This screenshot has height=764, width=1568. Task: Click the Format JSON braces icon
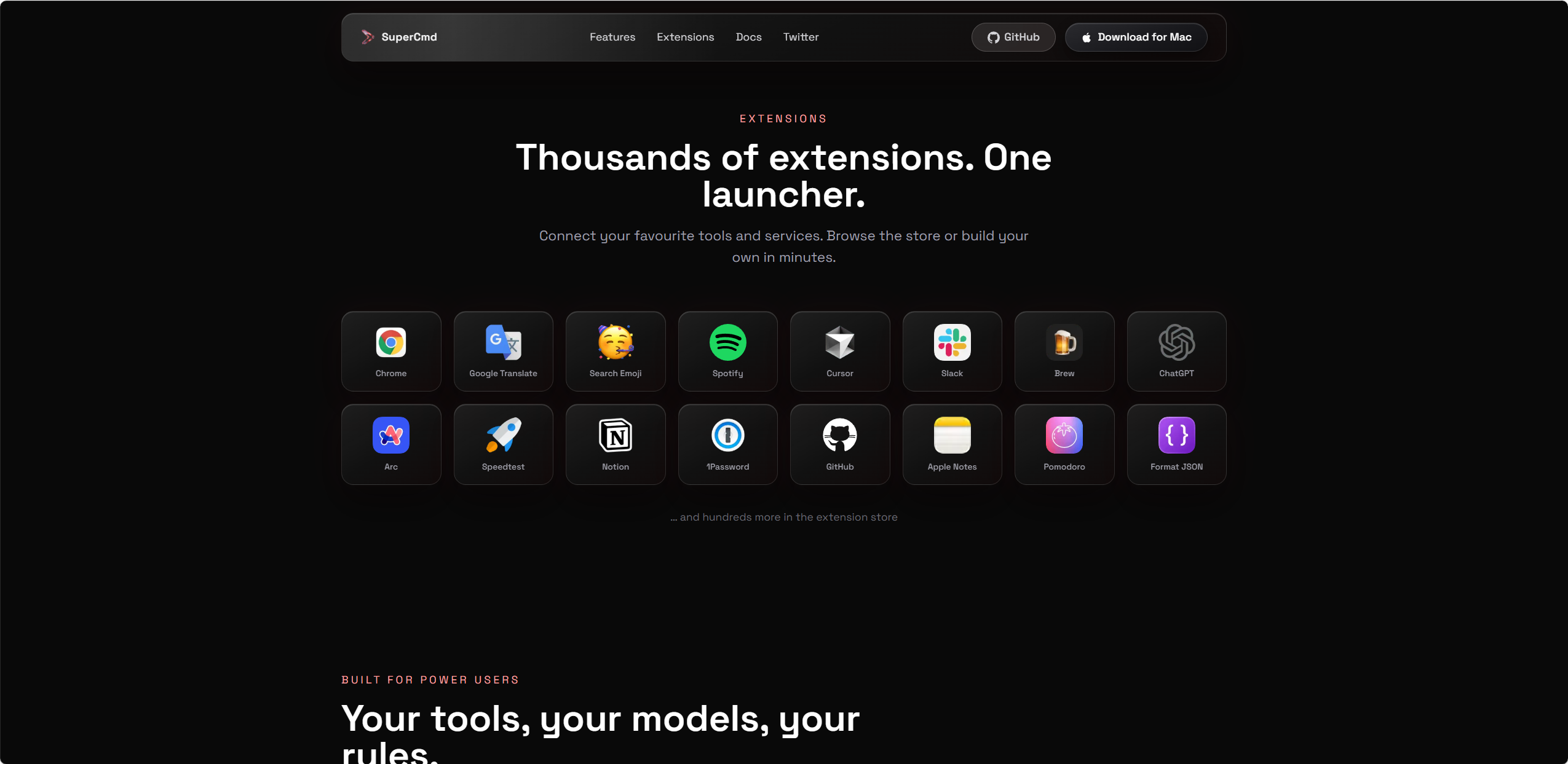point(1176,435)
